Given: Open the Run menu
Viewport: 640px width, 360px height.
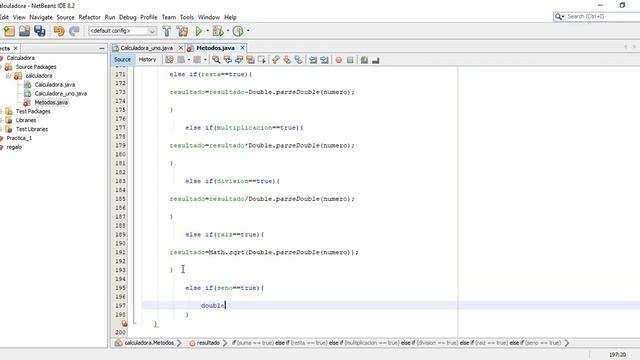Looking at the screenshot, I should [x=110, y=17].
